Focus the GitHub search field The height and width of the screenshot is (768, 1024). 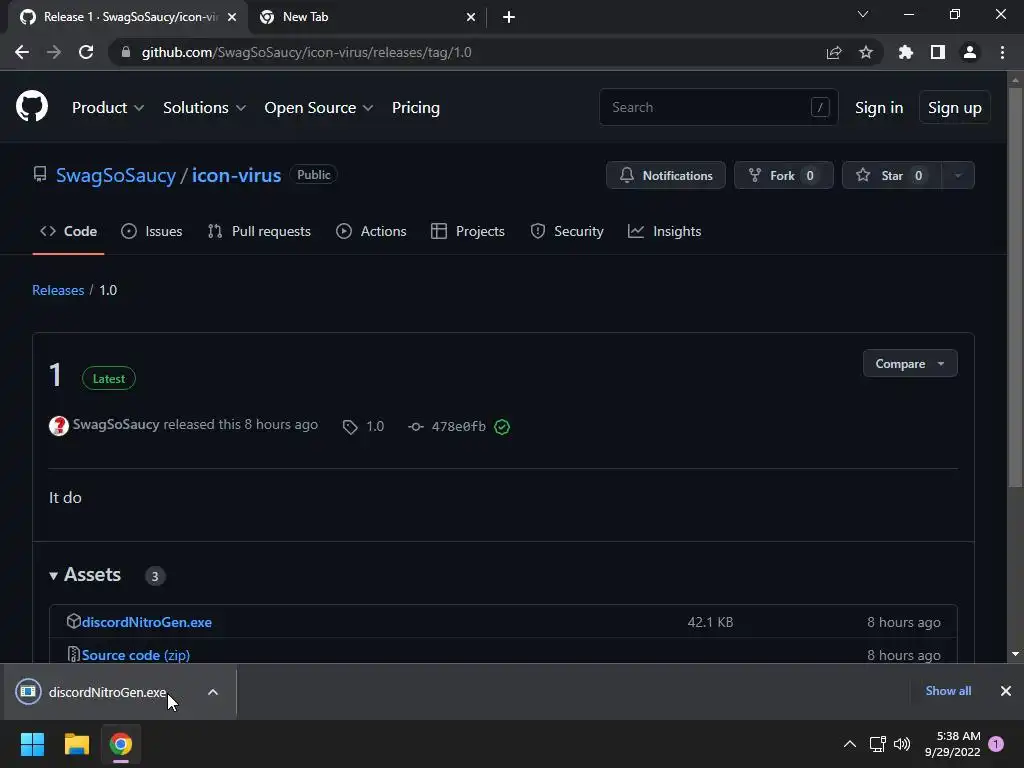pos(718,107)
